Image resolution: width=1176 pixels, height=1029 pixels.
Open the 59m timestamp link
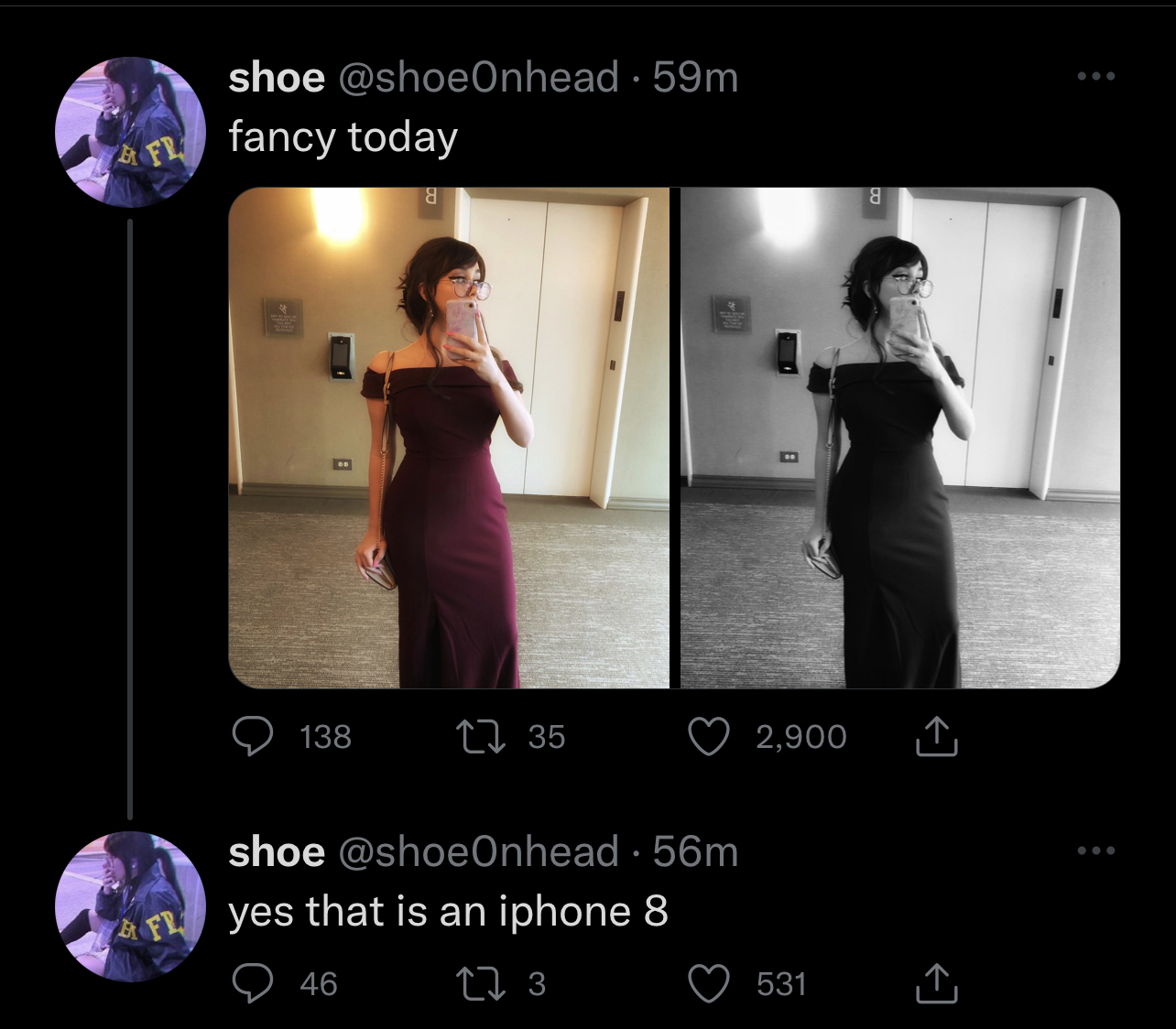(x=695, y=78)
